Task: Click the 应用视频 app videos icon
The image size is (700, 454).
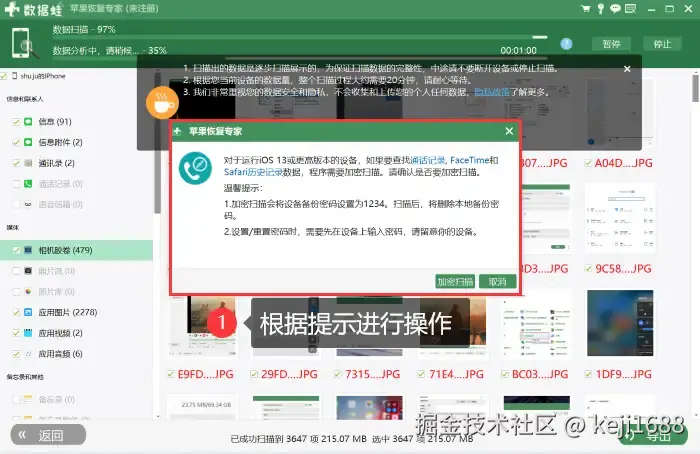Action: [x=28, y=333]
